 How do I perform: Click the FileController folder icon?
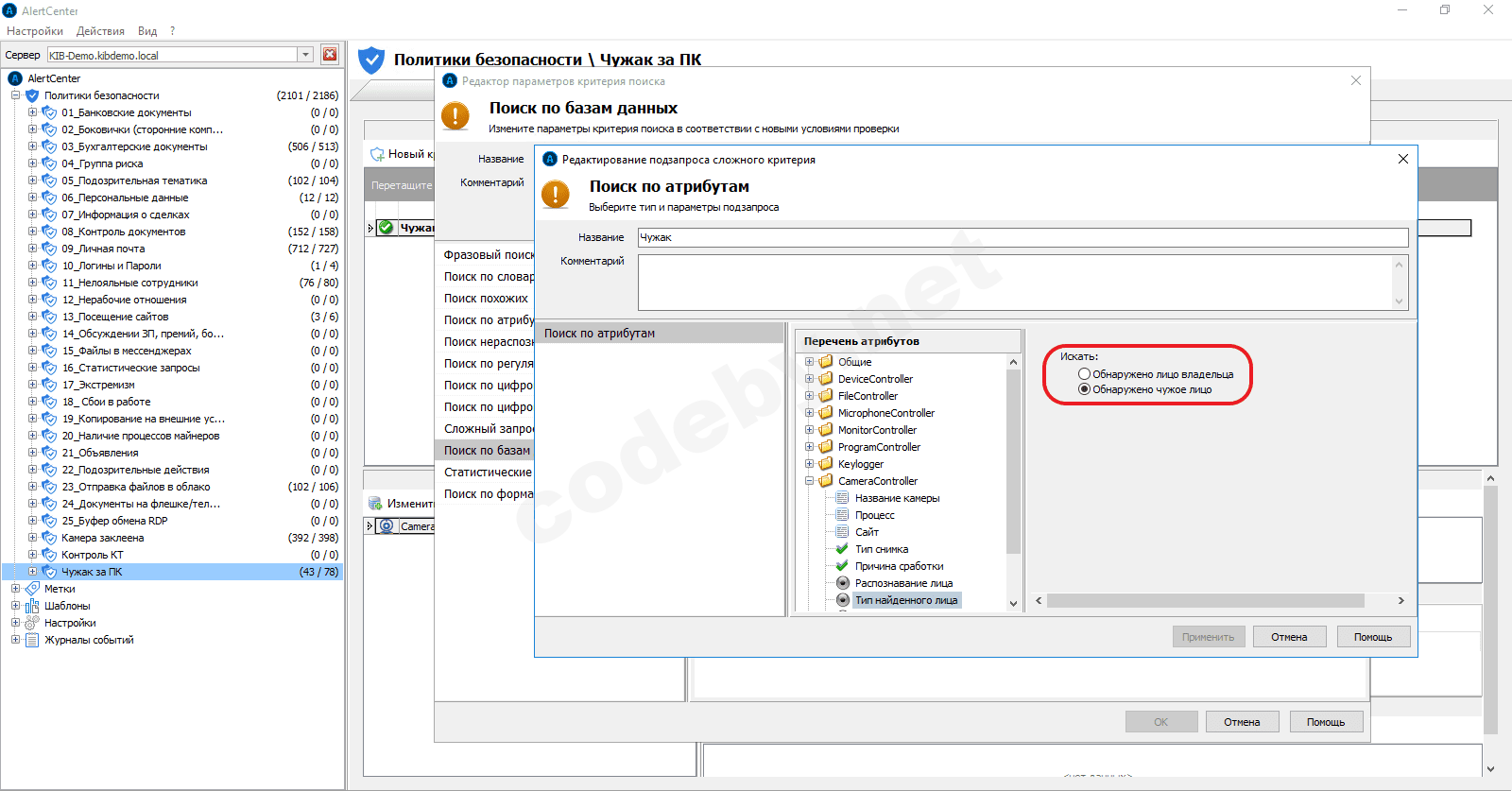pos(826,396)
